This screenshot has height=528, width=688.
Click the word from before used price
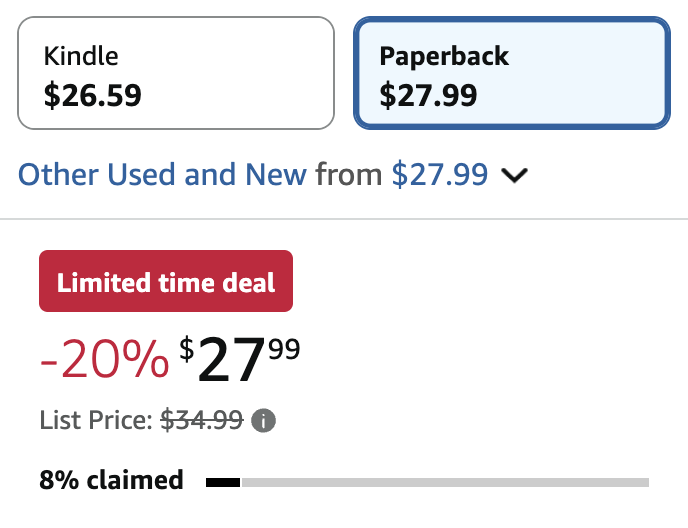coord(349,175)
